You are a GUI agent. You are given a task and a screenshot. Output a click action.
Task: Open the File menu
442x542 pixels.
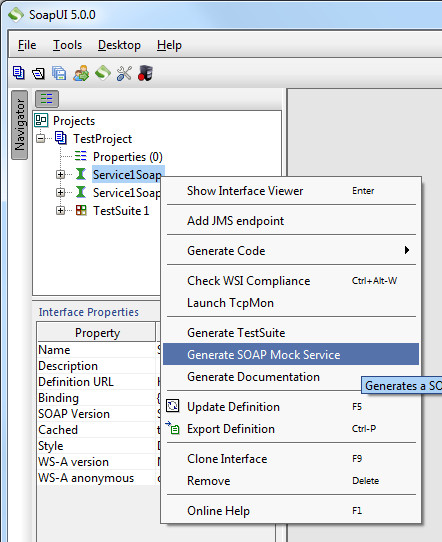pos(27,45)
